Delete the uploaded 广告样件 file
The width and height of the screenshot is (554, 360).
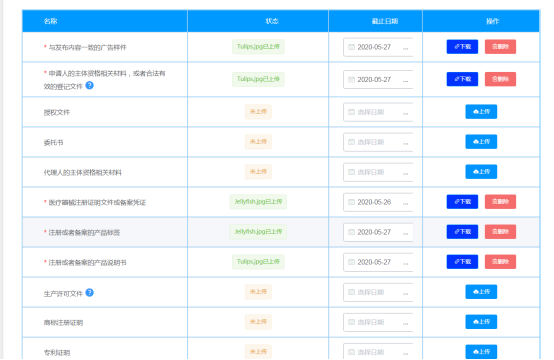coord(500,47)
